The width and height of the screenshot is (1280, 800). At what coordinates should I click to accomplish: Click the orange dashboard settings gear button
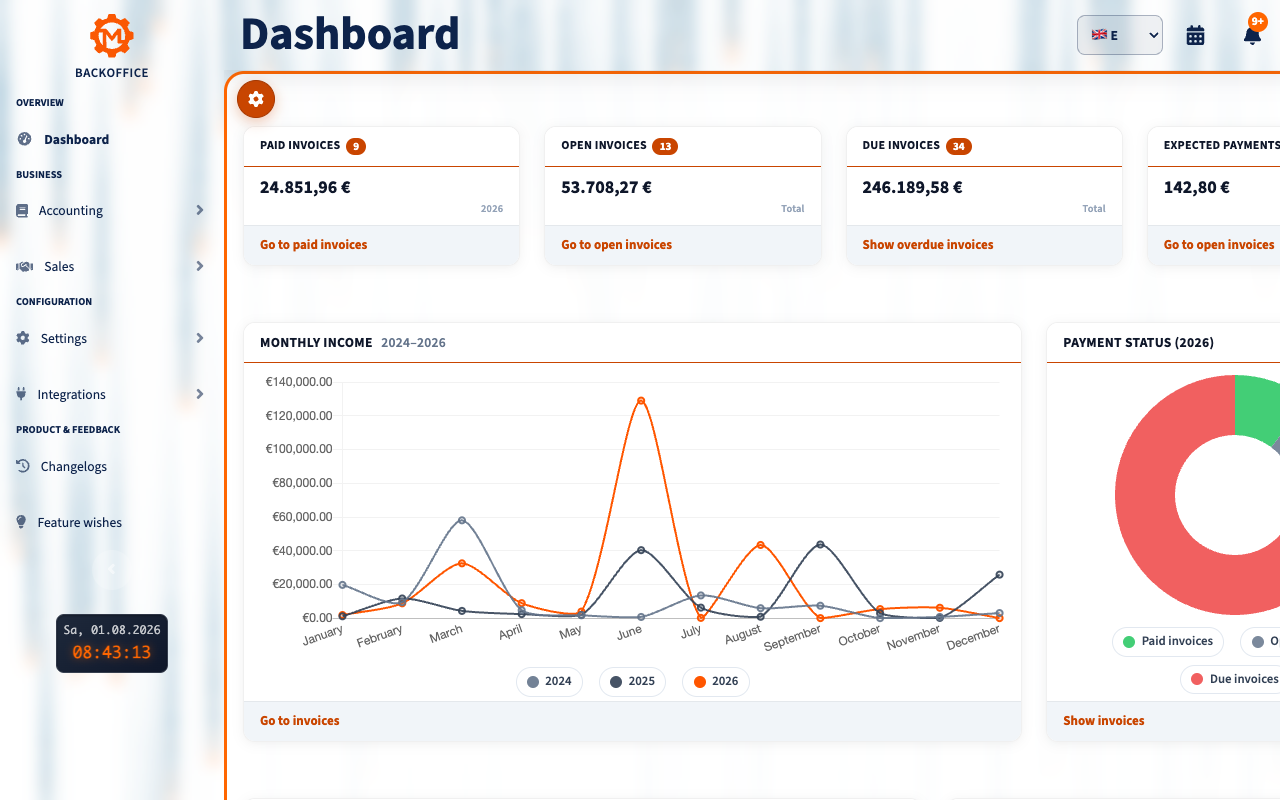tap(256, 99)
